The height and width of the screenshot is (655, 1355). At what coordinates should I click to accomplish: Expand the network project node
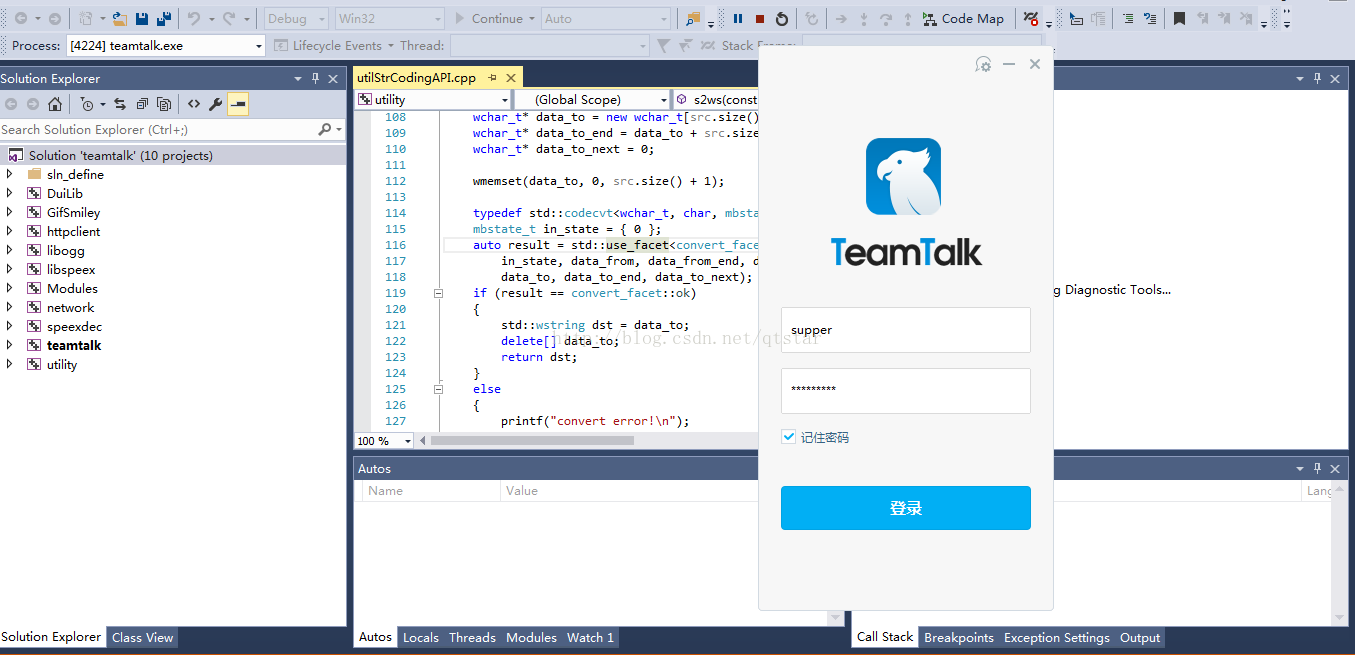[10, 307]
